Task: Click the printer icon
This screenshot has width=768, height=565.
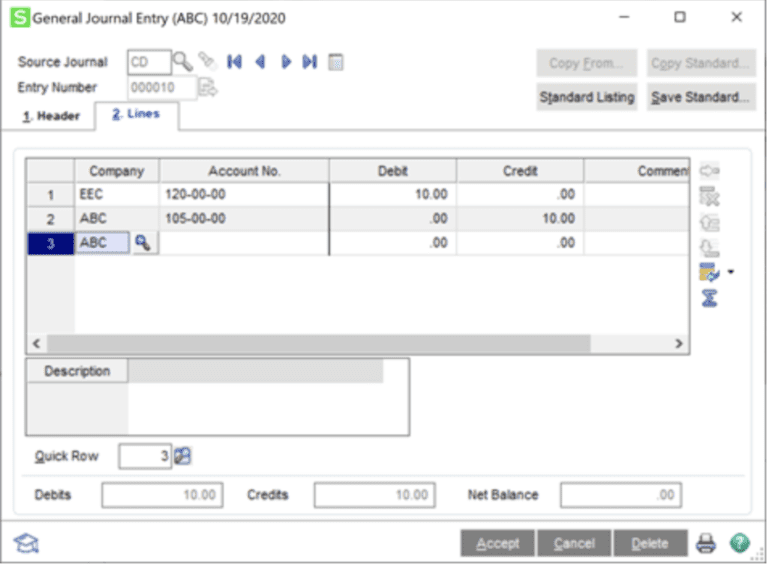Action: click(706, 543)
